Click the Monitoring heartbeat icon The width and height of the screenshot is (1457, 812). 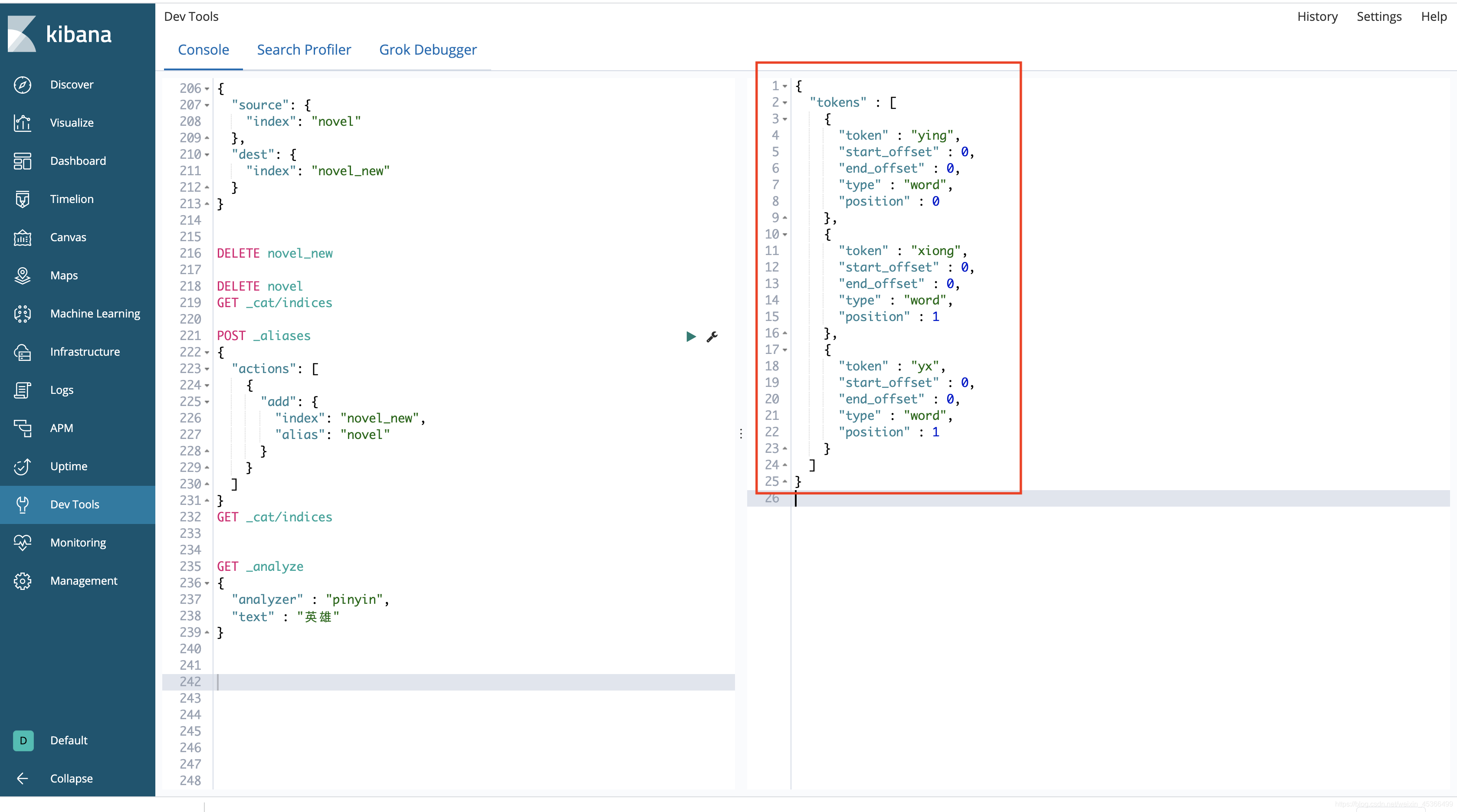[23, 543]
